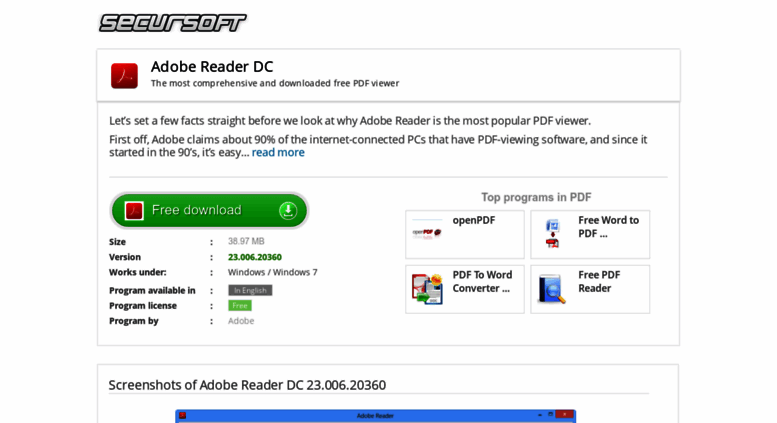
Task: Open PDF To Word Converter program
Action: [465, 289]
